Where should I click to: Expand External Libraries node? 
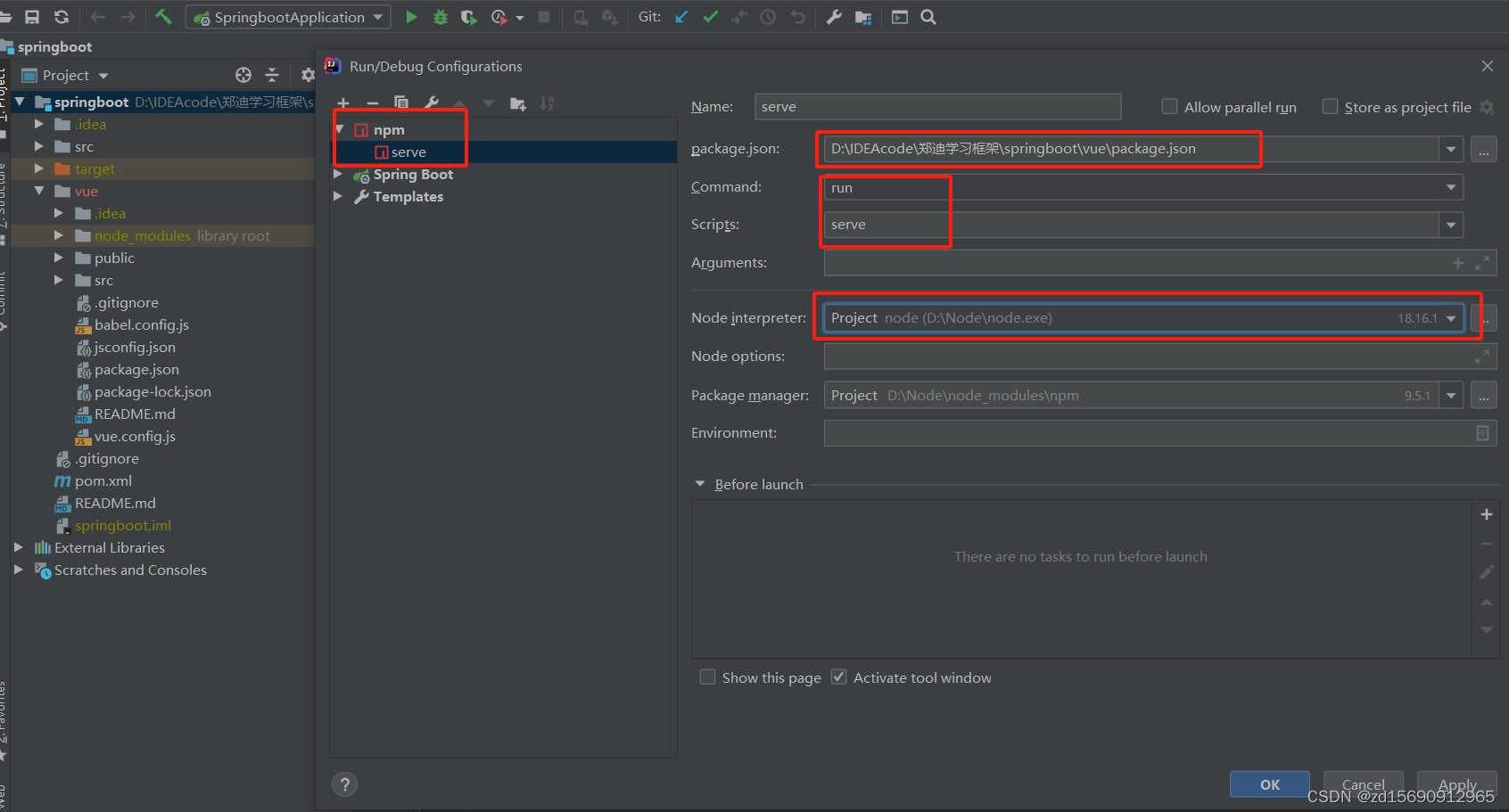tap(19, 547)
